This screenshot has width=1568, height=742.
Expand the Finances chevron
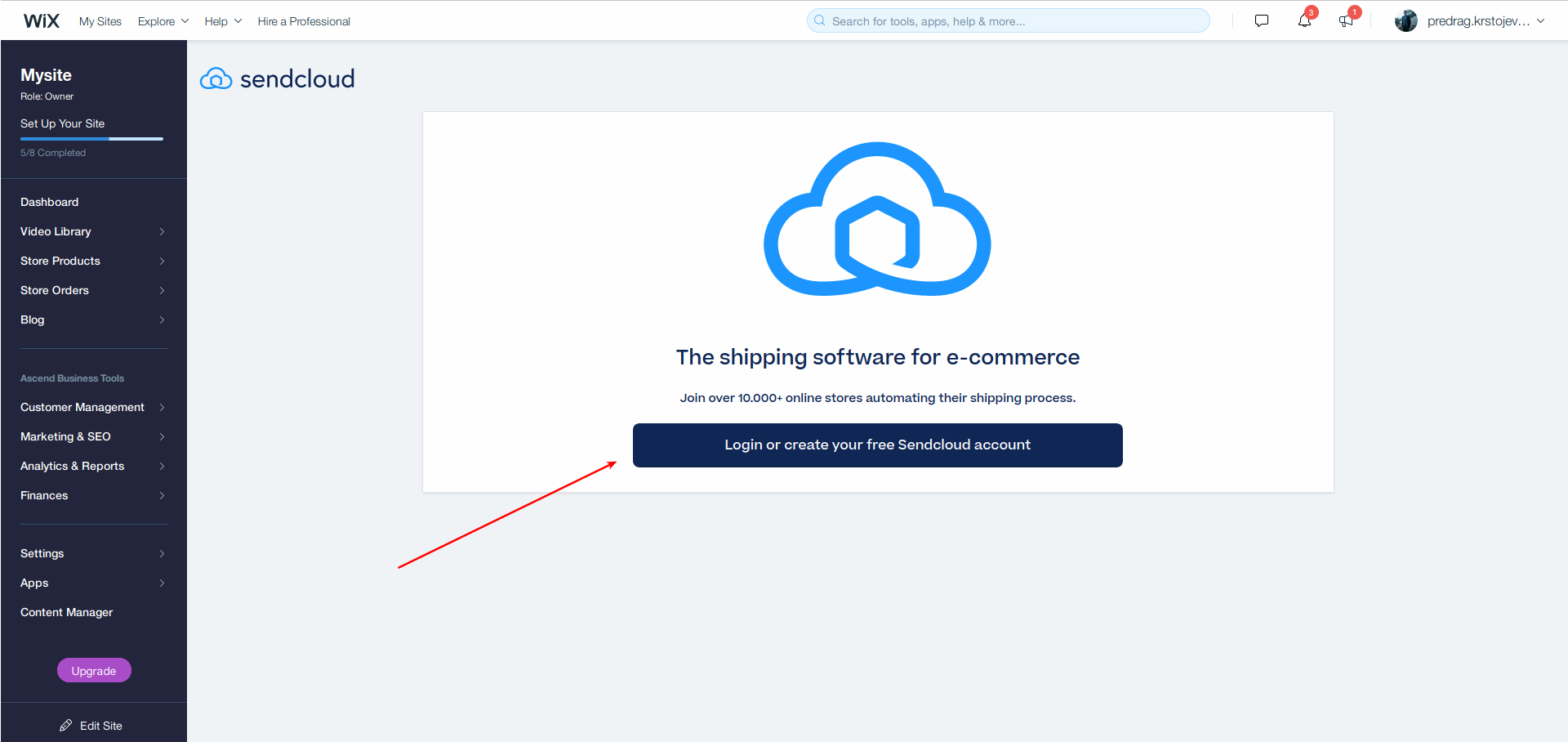click(x=162, y=495)
